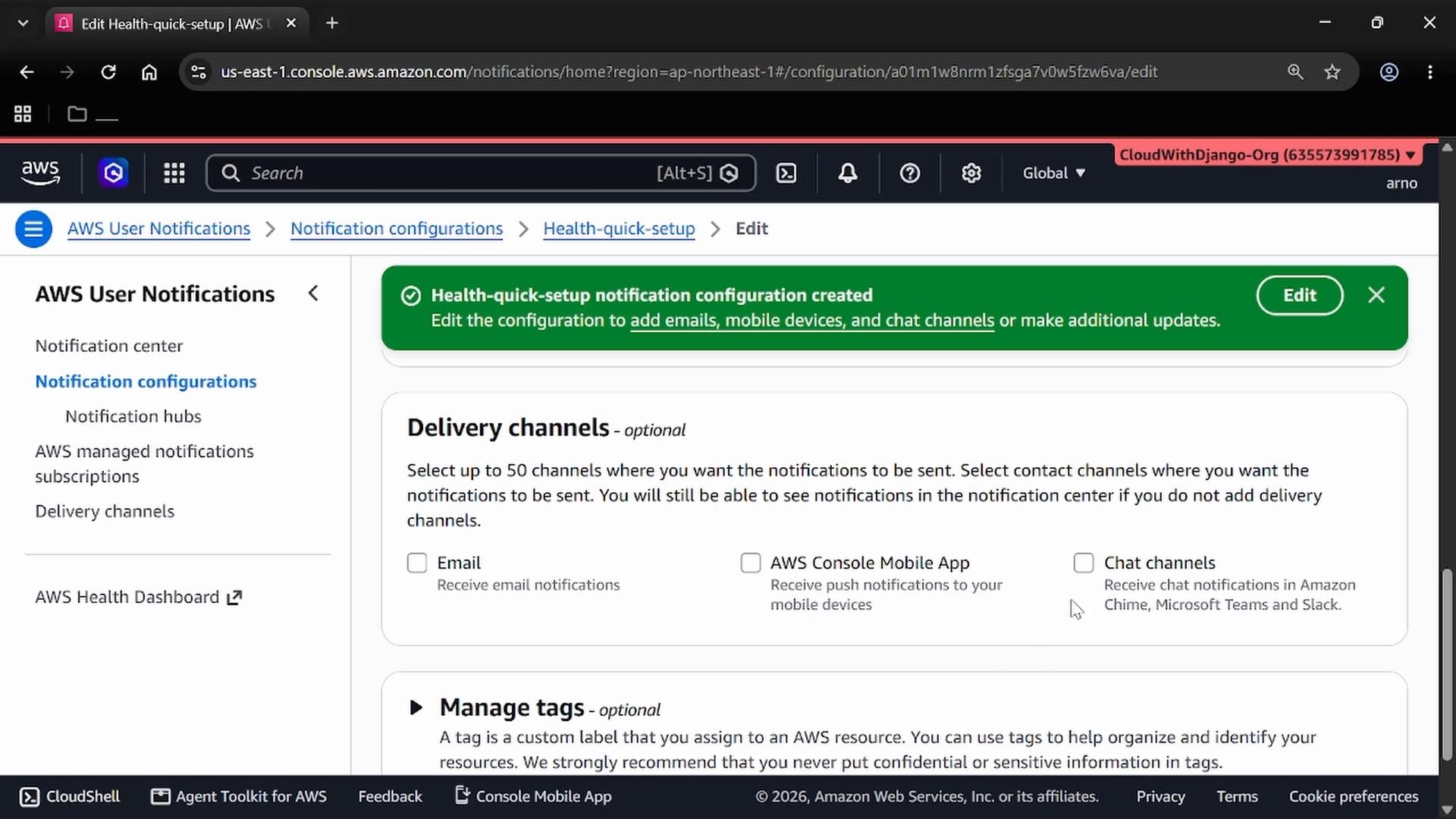Screen dimensions: 1456x819
Task: Go to Notification configurations breadcrumb
Action: click(397, 228)
